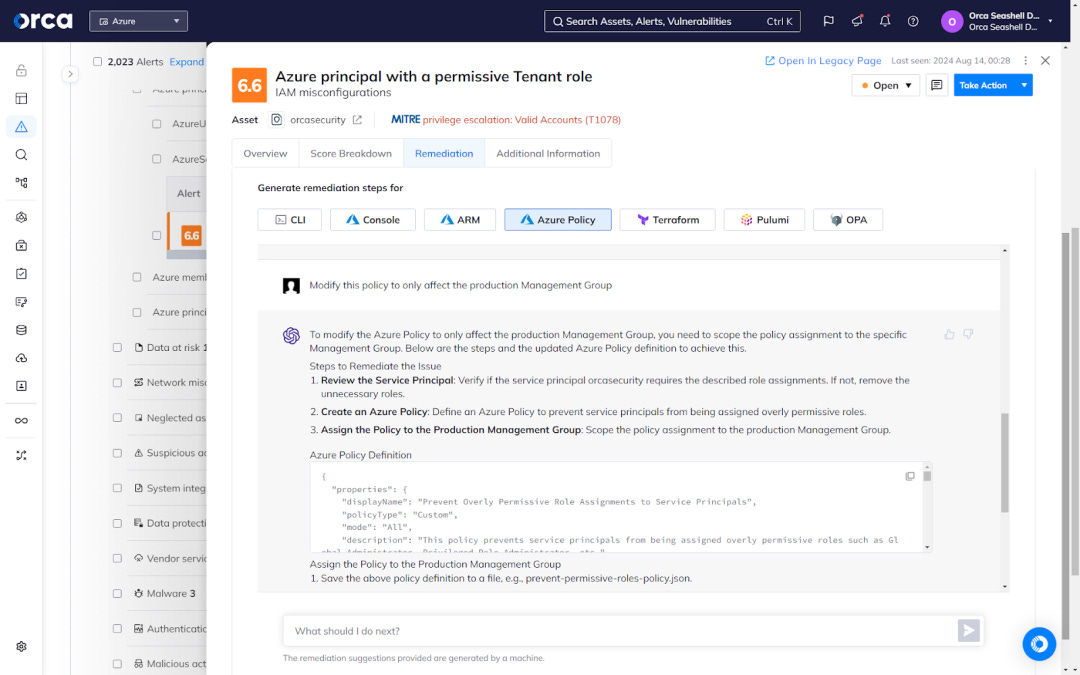Image resolution: width=1080 pixels, height=675 pixels.
Task: Check the System integrity row checkbox
Action: [x=117, y=488]
